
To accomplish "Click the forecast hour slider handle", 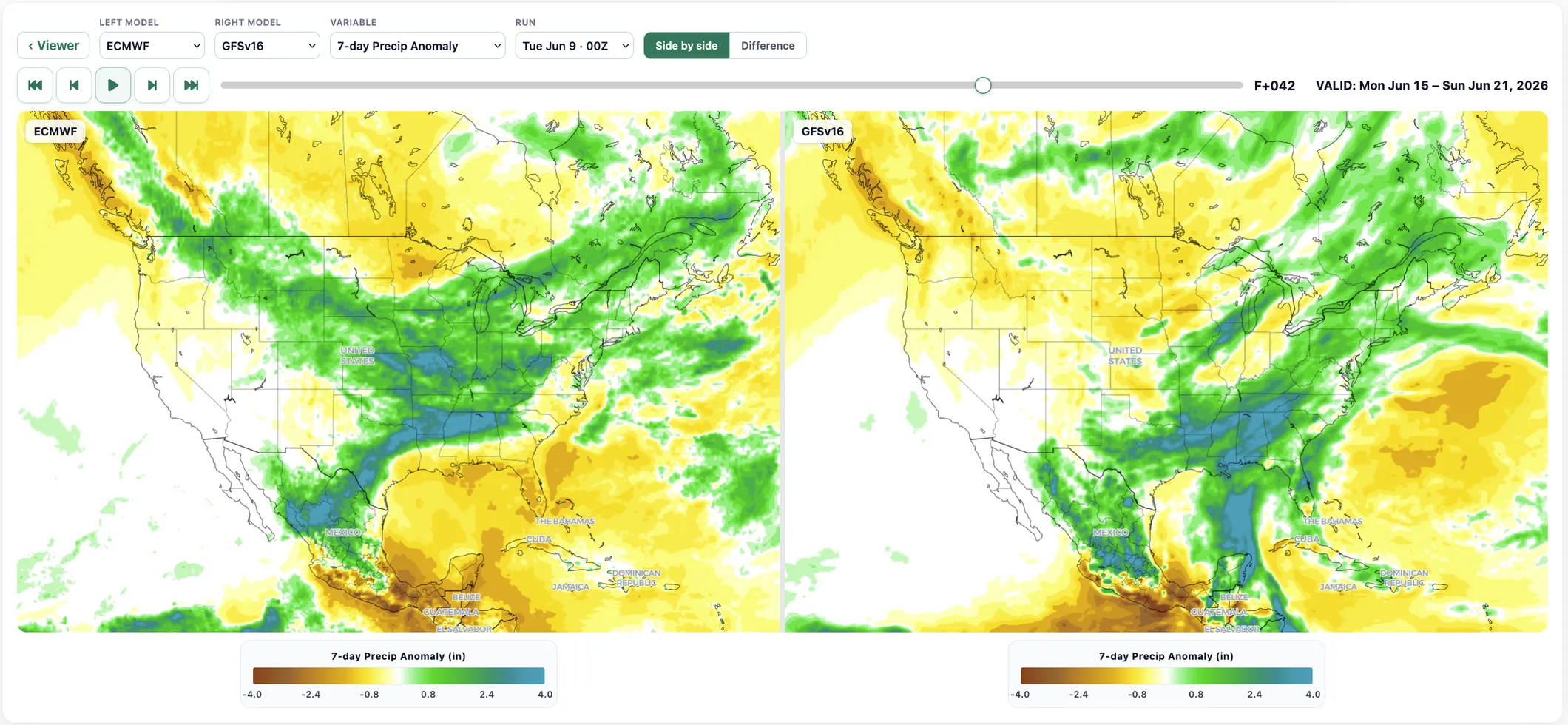I will pos(983,85).
